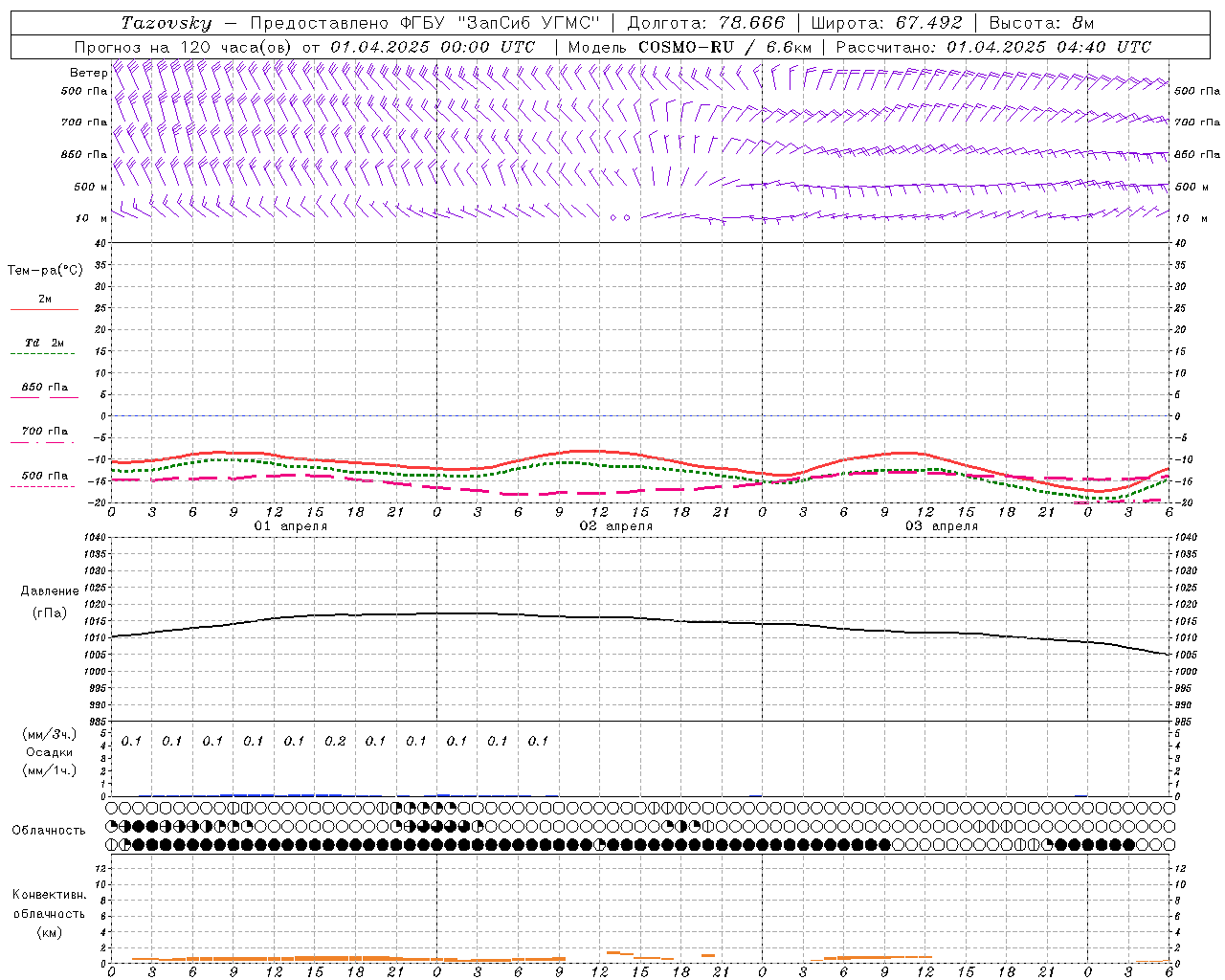Click the Рассчитано calculation timestamp
This screenshot has width=1225, height=980.
pos(993,47)
